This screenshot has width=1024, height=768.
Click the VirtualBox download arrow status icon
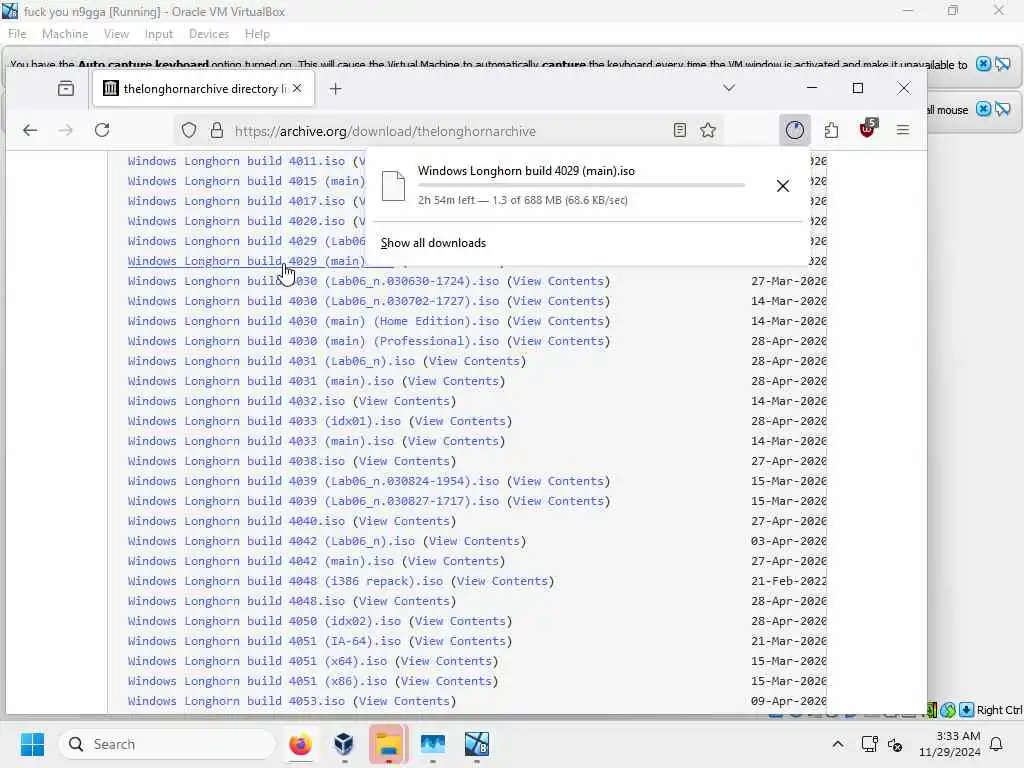967,710
